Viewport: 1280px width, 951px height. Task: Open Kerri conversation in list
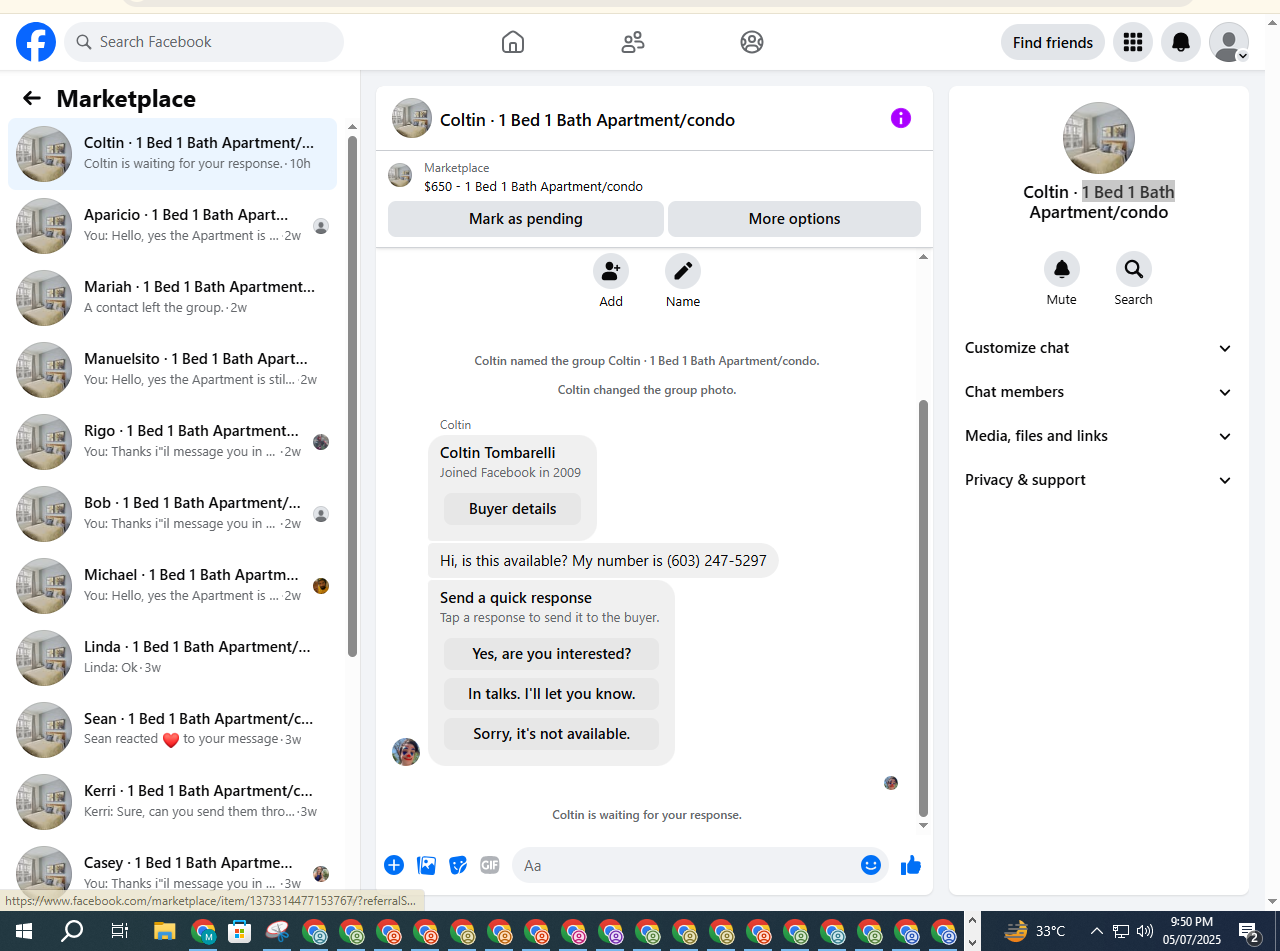coord(172,802)
